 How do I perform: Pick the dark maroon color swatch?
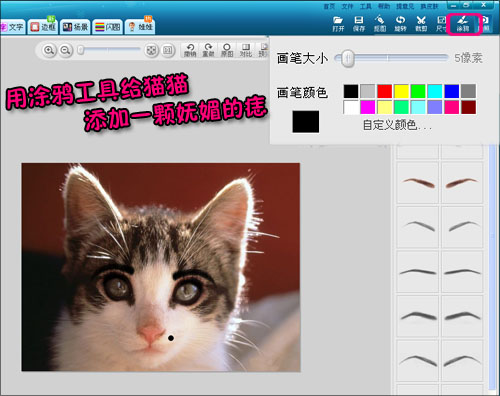pyautogui.click(x=468, y=107)
